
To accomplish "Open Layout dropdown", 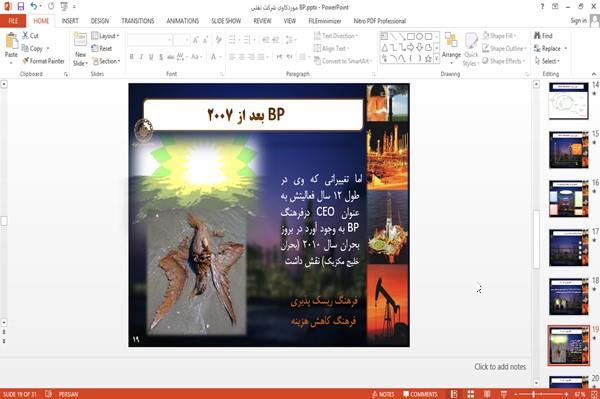I will (105, 36).
